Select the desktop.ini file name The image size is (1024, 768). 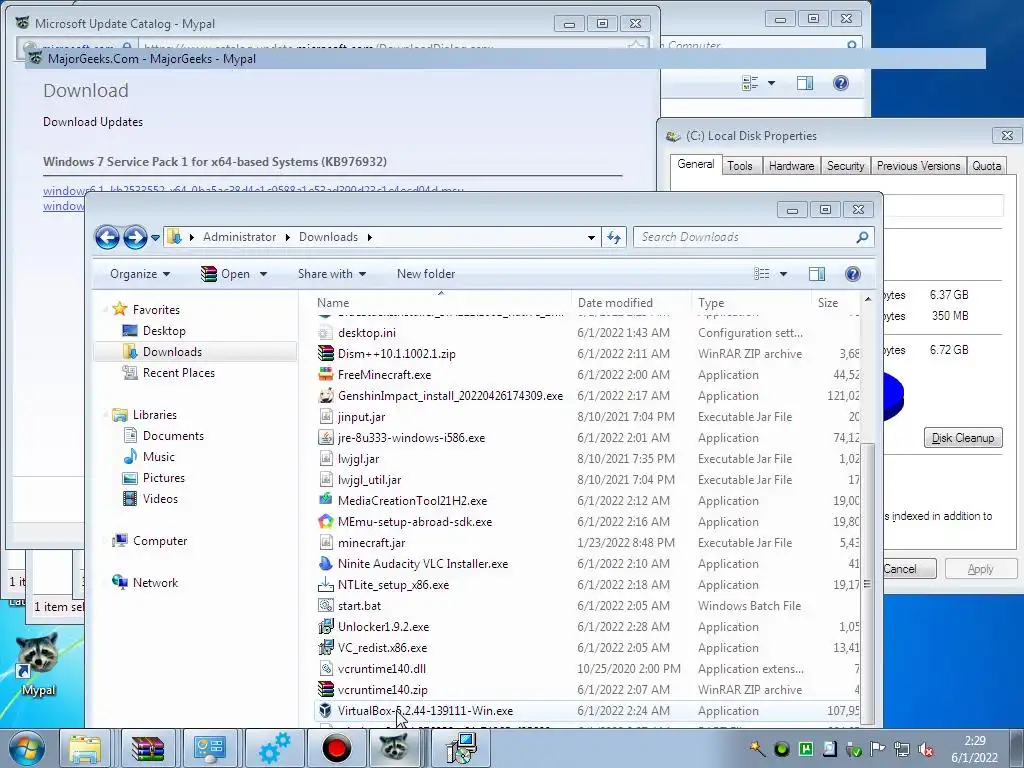coord(366,332)
